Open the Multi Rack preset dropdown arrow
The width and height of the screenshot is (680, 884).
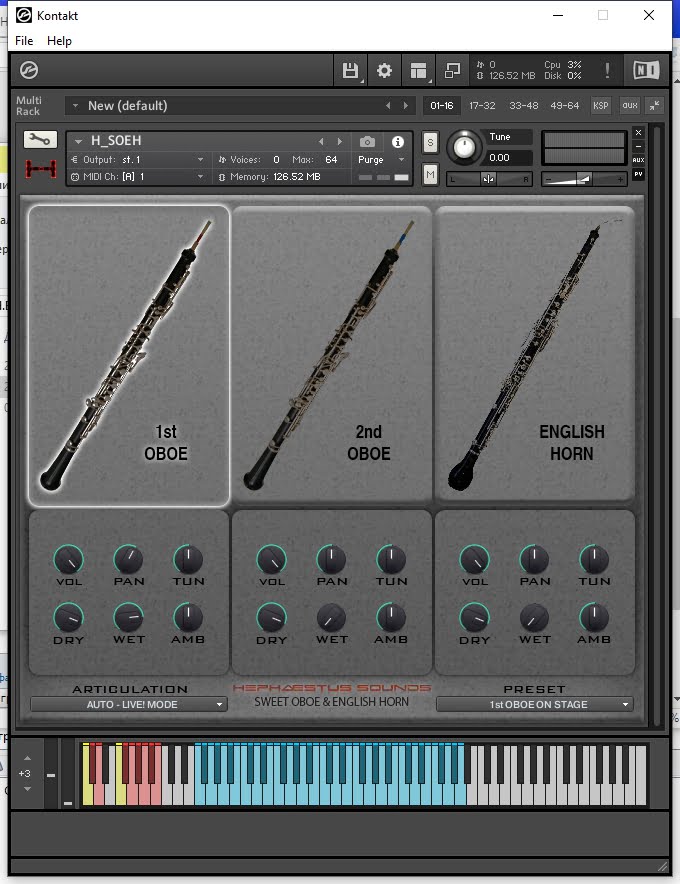click(x=75, y=105)
